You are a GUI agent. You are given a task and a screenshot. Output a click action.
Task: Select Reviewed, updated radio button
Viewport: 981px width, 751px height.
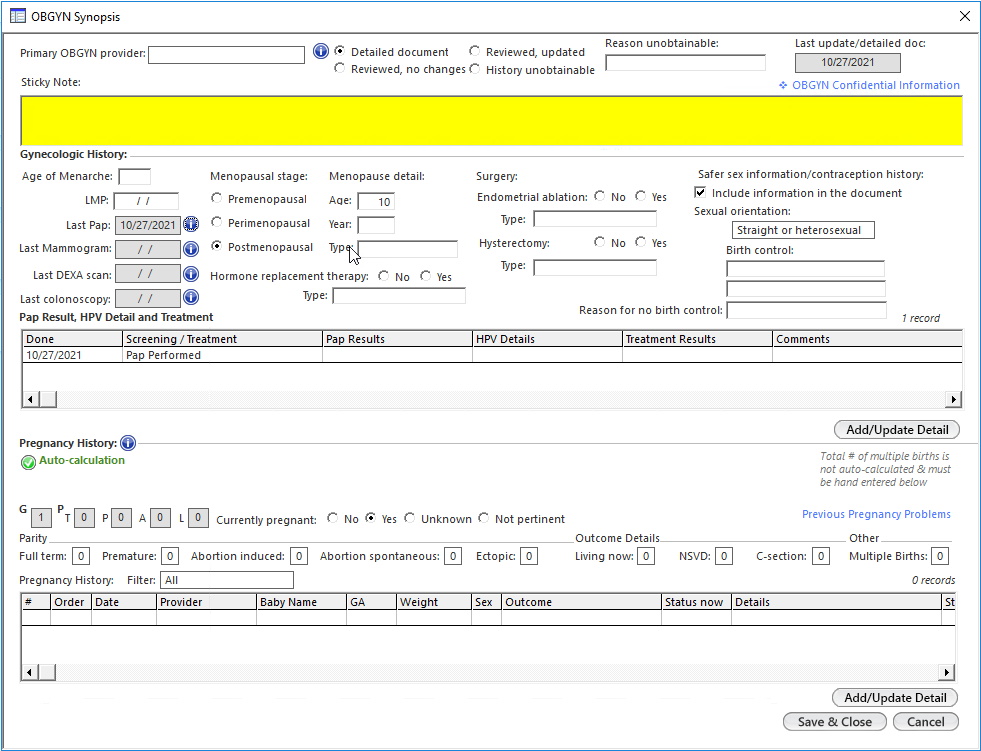click(475, 51)
